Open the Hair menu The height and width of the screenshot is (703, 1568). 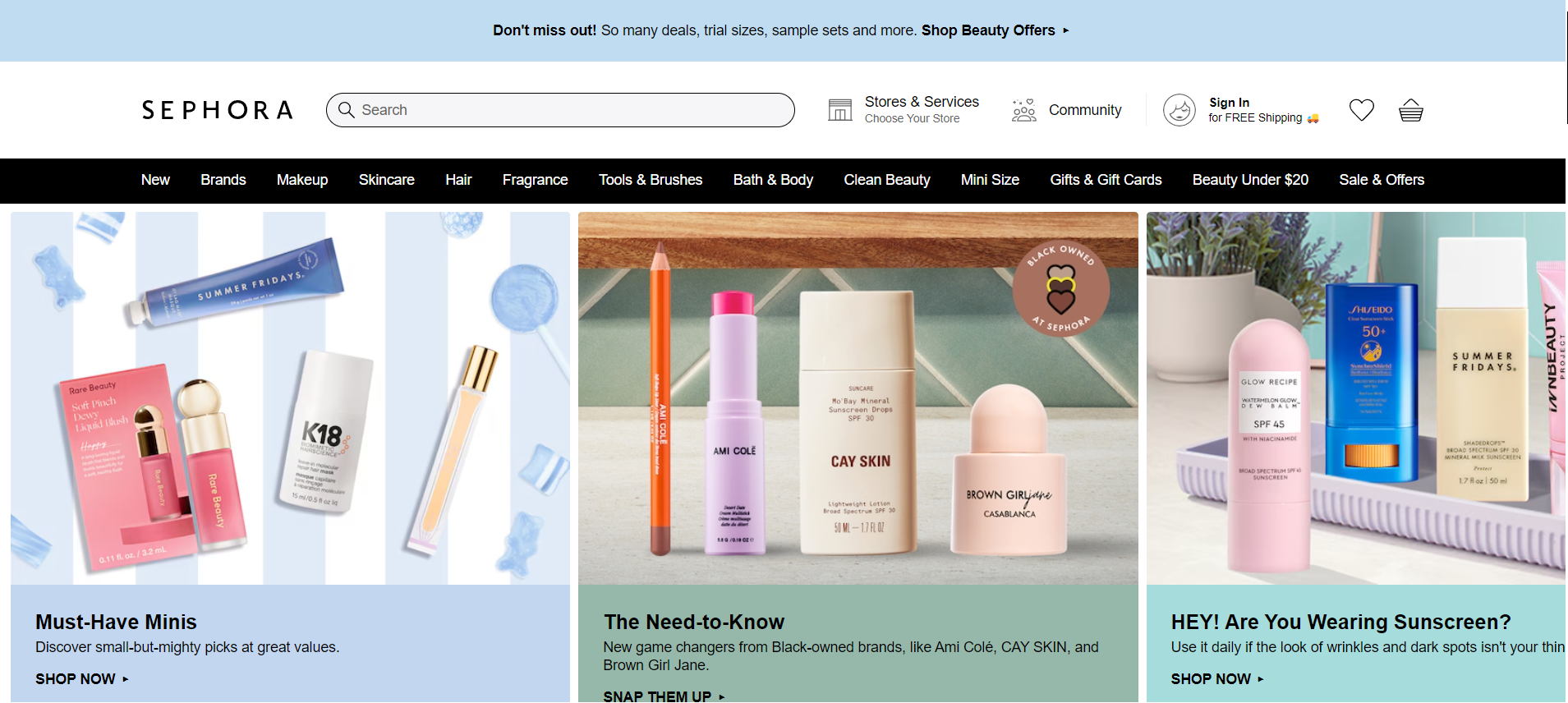click(x=458, y=180)
